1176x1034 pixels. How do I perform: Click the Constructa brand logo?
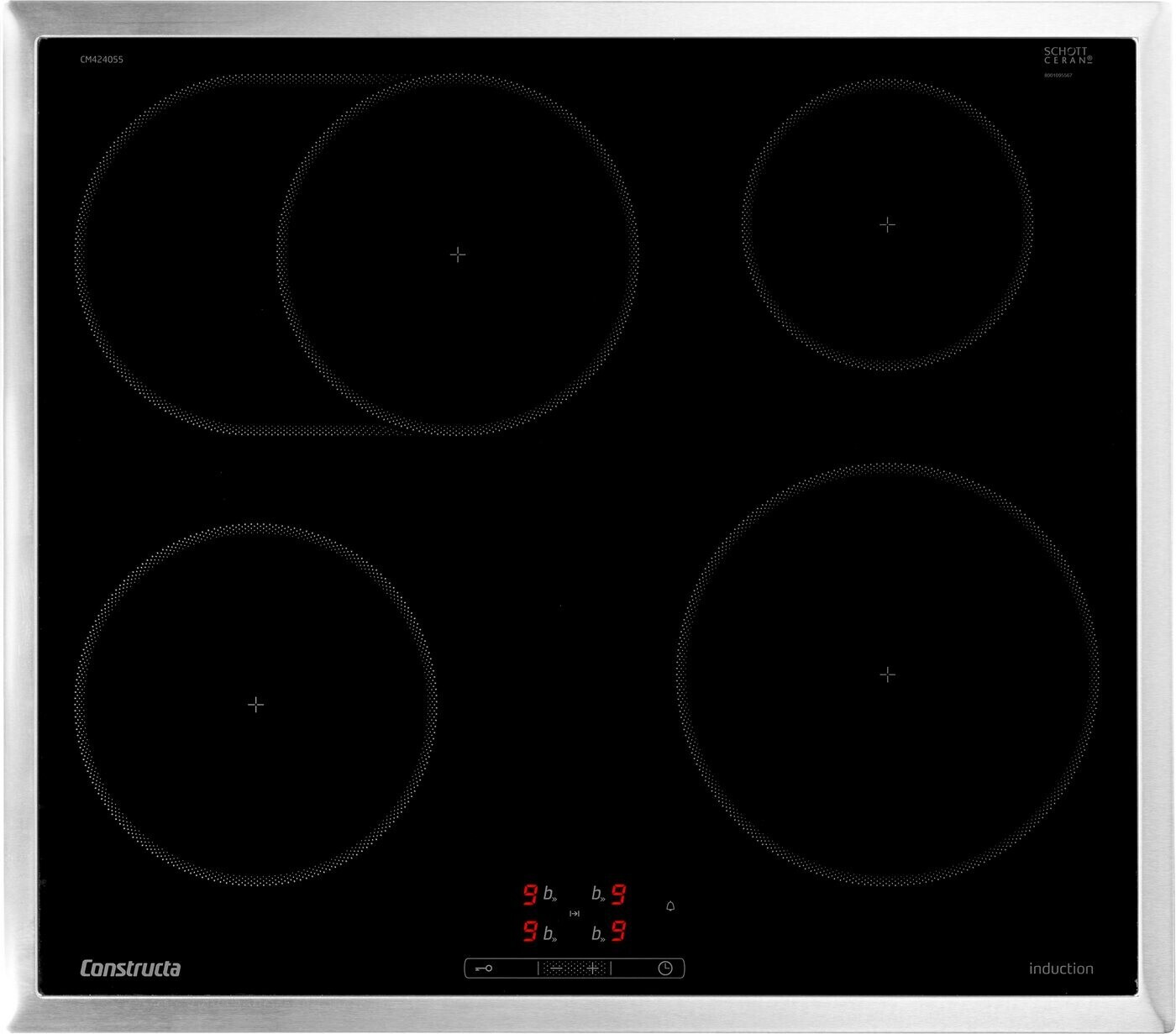[x=130, y=968]
